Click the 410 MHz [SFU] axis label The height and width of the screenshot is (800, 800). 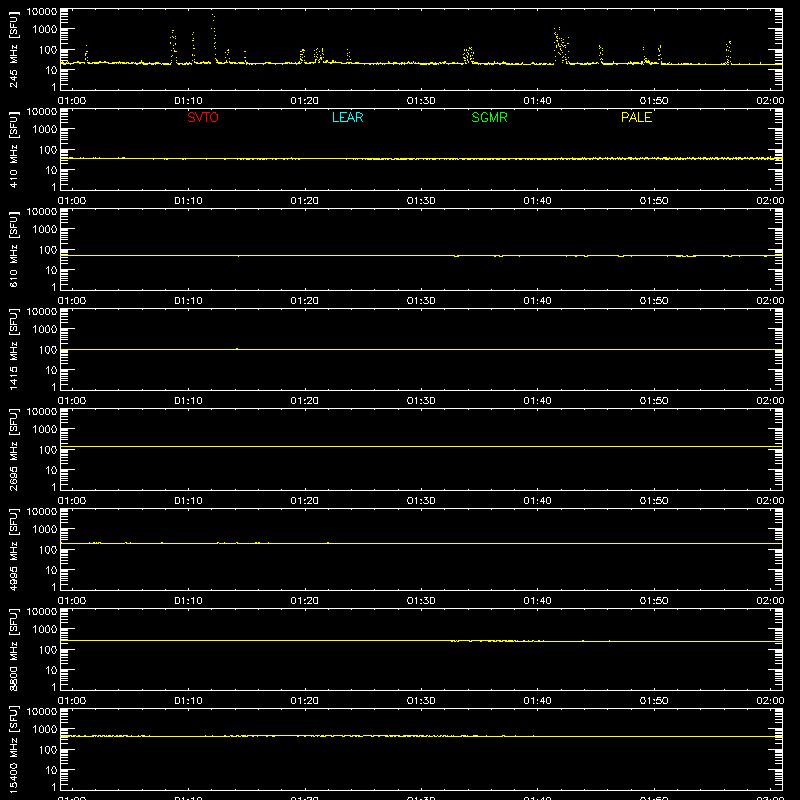coord(13,149)
